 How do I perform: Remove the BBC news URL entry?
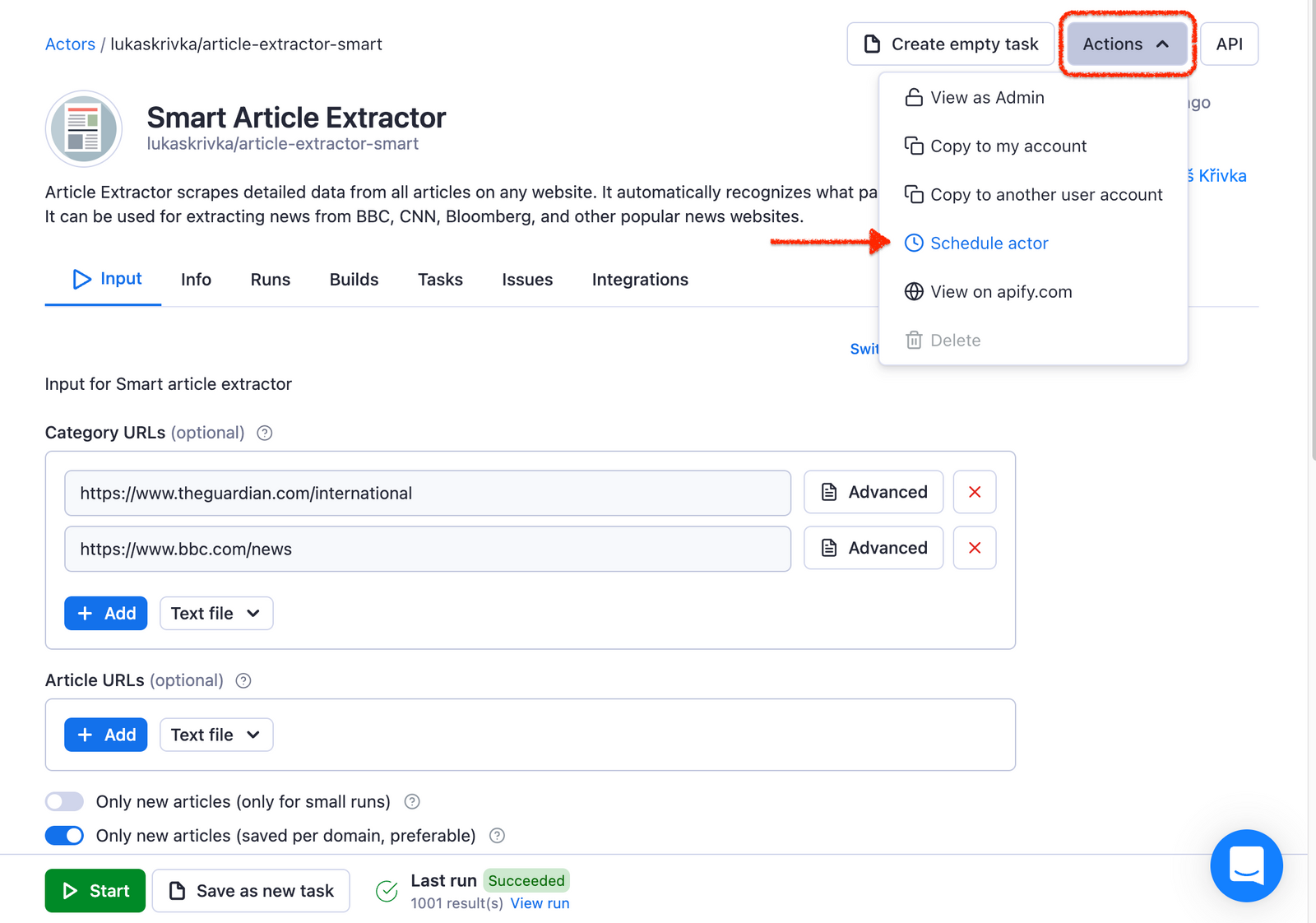974,547
